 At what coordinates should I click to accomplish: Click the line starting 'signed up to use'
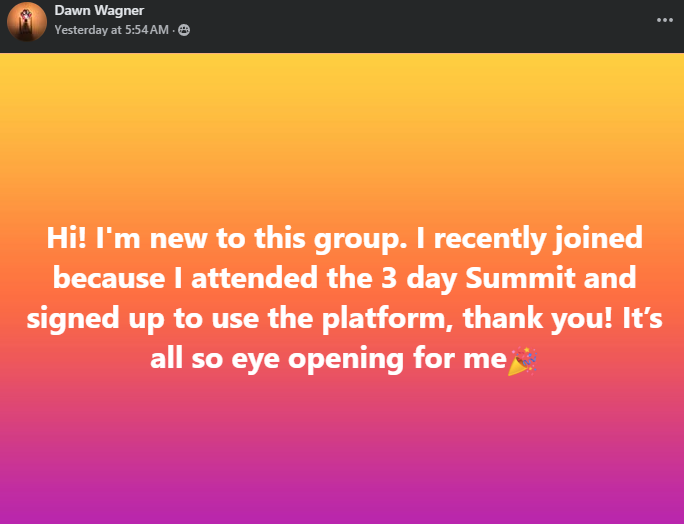[342, 320]
